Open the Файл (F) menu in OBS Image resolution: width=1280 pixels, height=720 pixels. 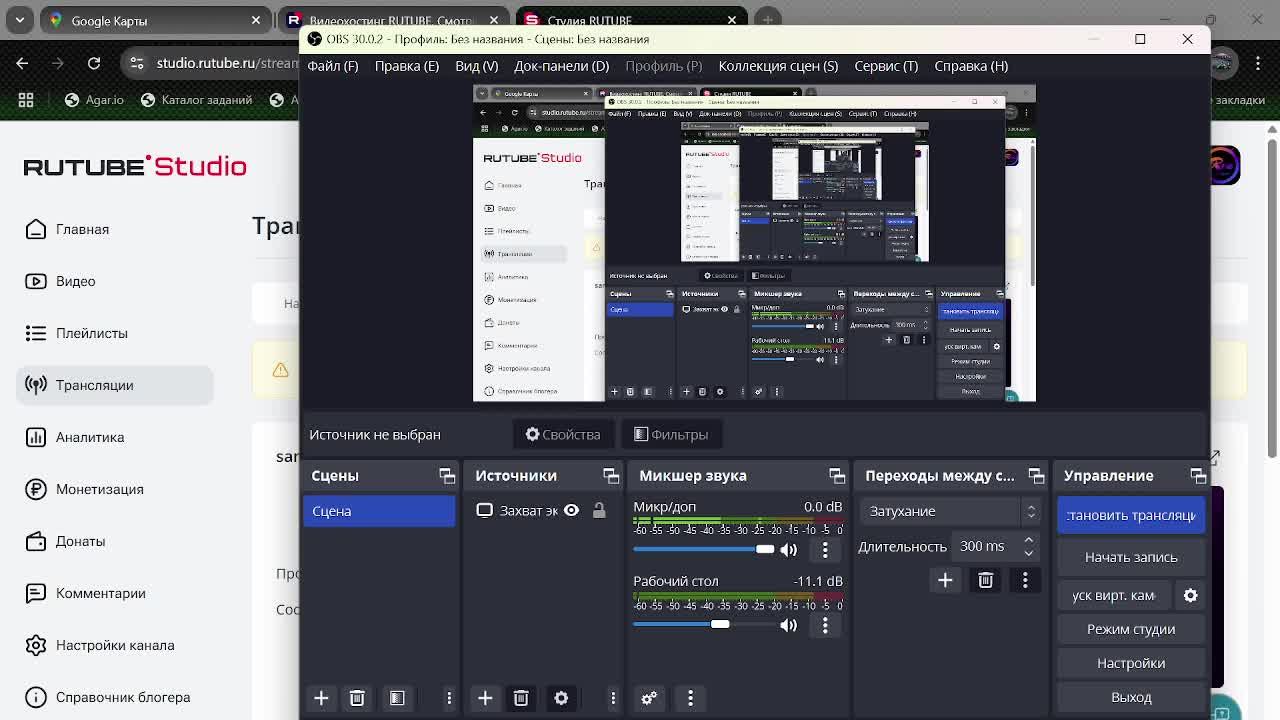pos(333,66)
